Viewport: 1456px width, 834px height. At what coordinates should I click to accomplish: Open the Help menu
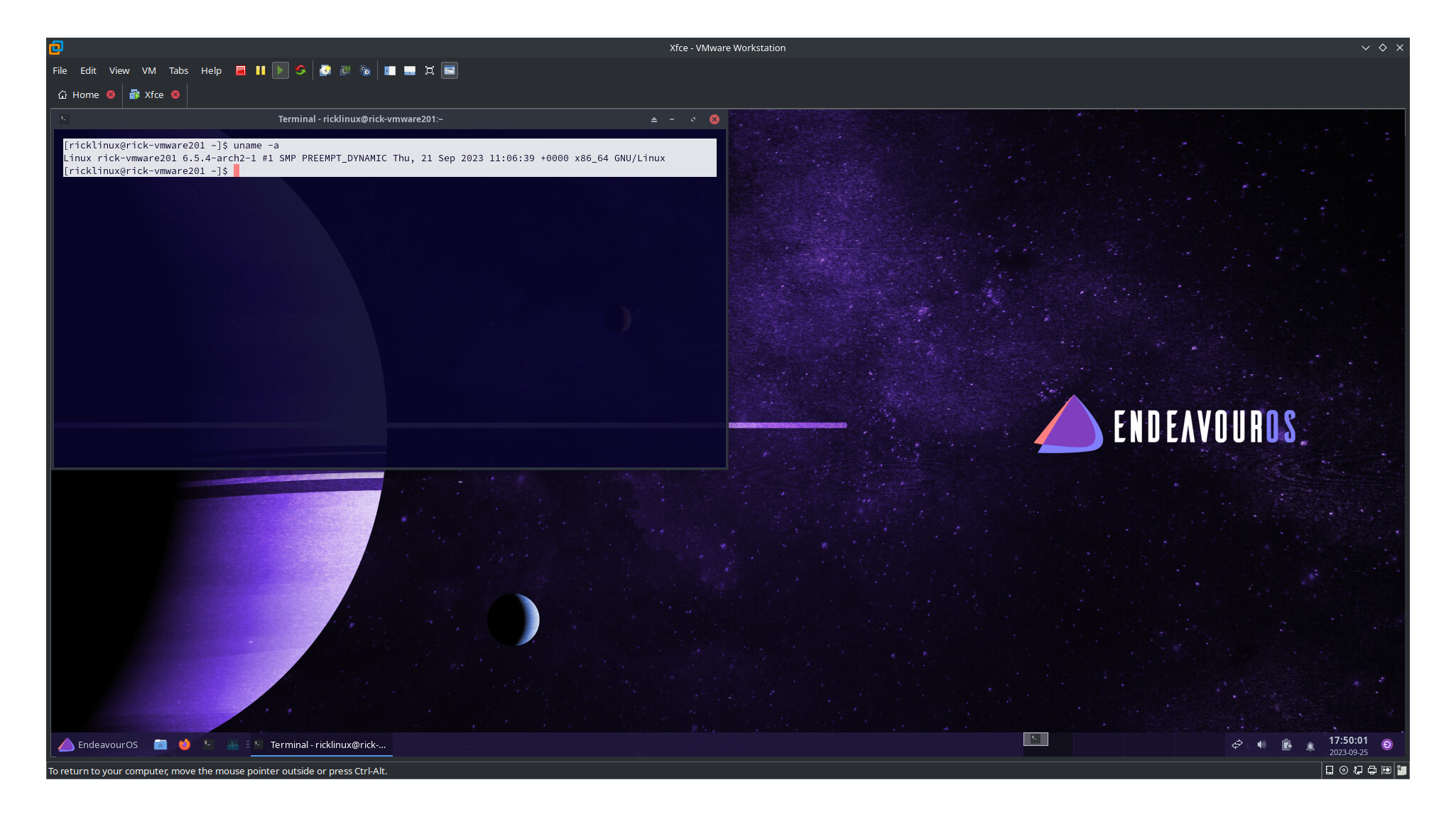coord(211,70)
